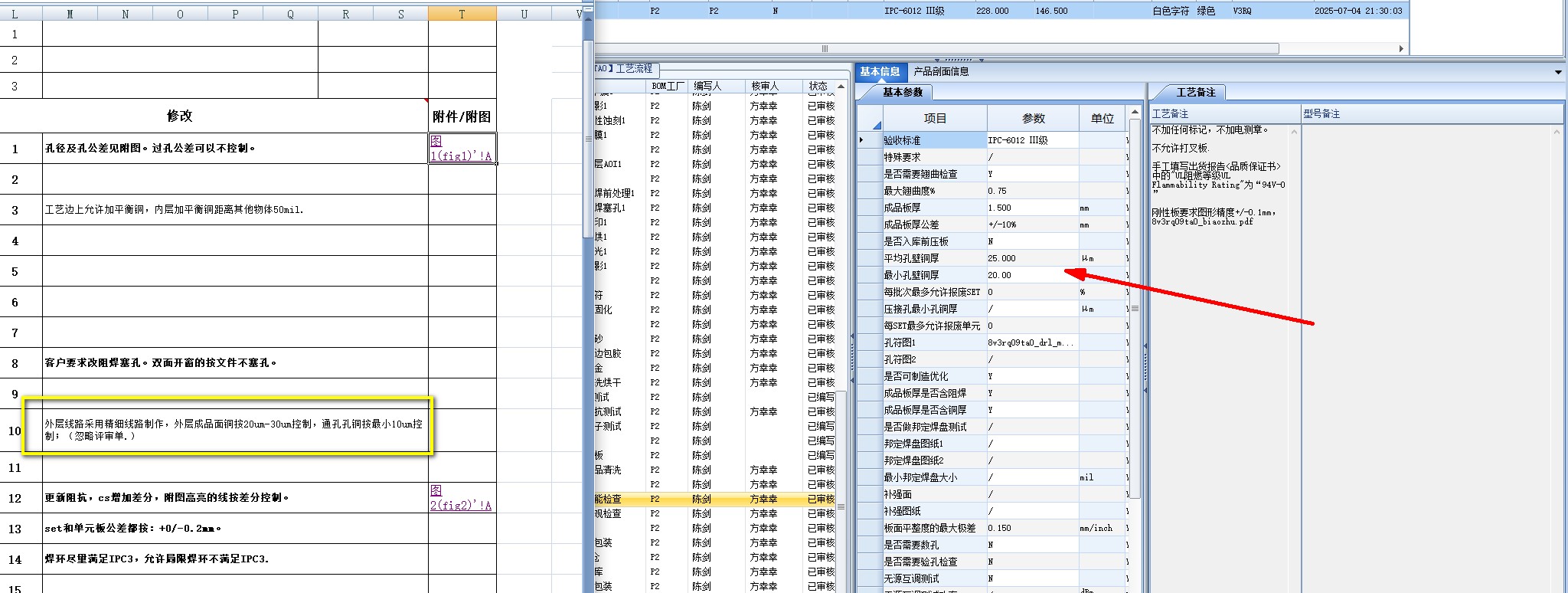Click spreadsheet cell set和单元板公差都按
1568x593 pixels.
pyautogui.click(x=235, y=528)
